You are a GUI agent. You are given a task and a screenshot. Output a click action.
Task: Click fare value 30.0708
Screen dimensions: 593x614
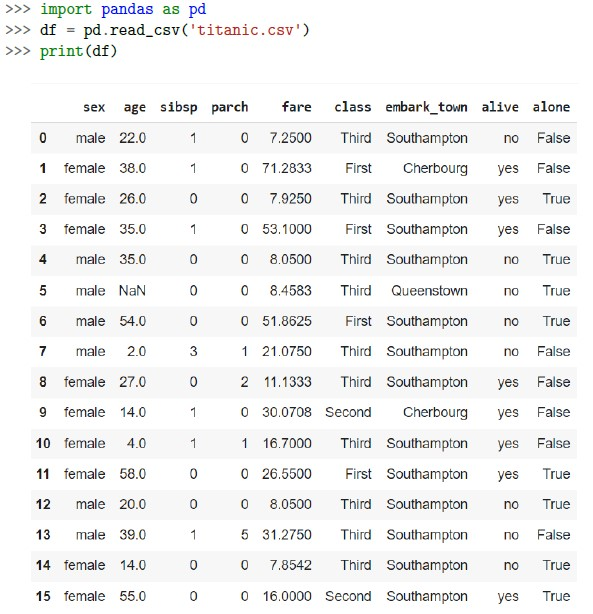287,412
